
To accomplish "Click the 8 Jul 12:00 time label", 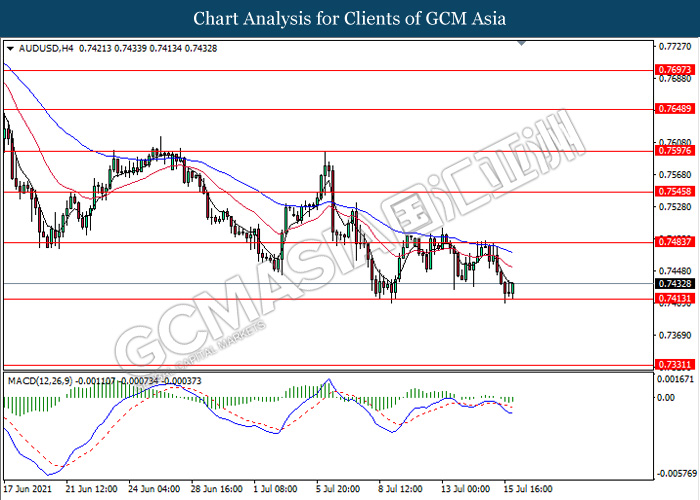I will point(401,489).
